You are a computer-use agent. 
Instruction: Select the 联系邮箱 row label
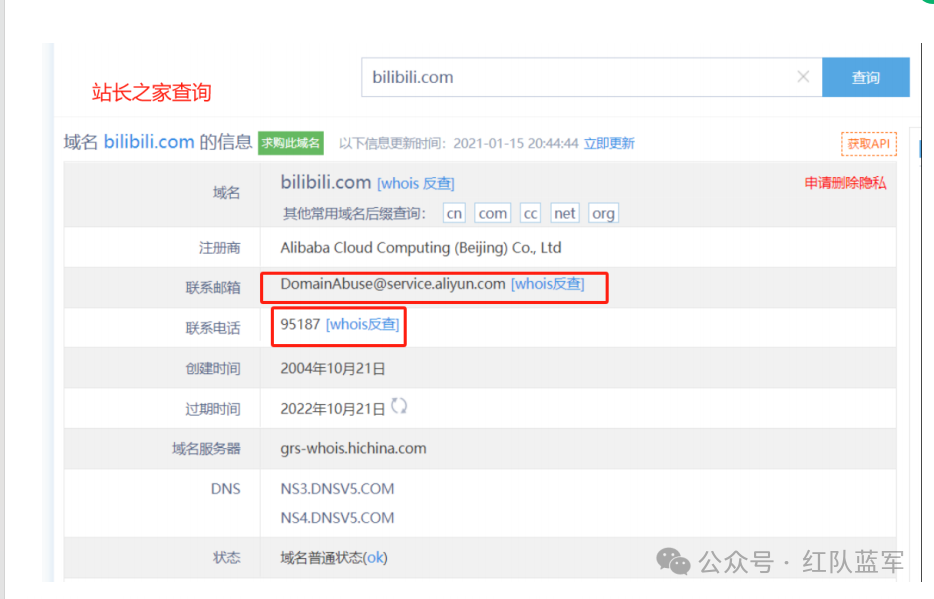pyautogui.click(x=213, y=288)
